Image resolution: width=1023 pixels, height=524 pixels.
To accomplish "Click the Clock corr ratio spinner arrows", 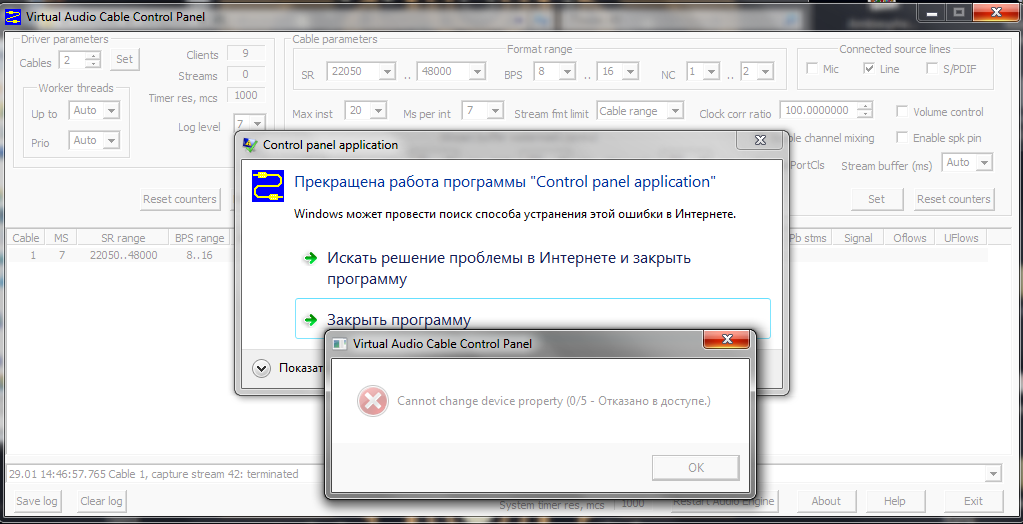I will click(x=866, y=111).
